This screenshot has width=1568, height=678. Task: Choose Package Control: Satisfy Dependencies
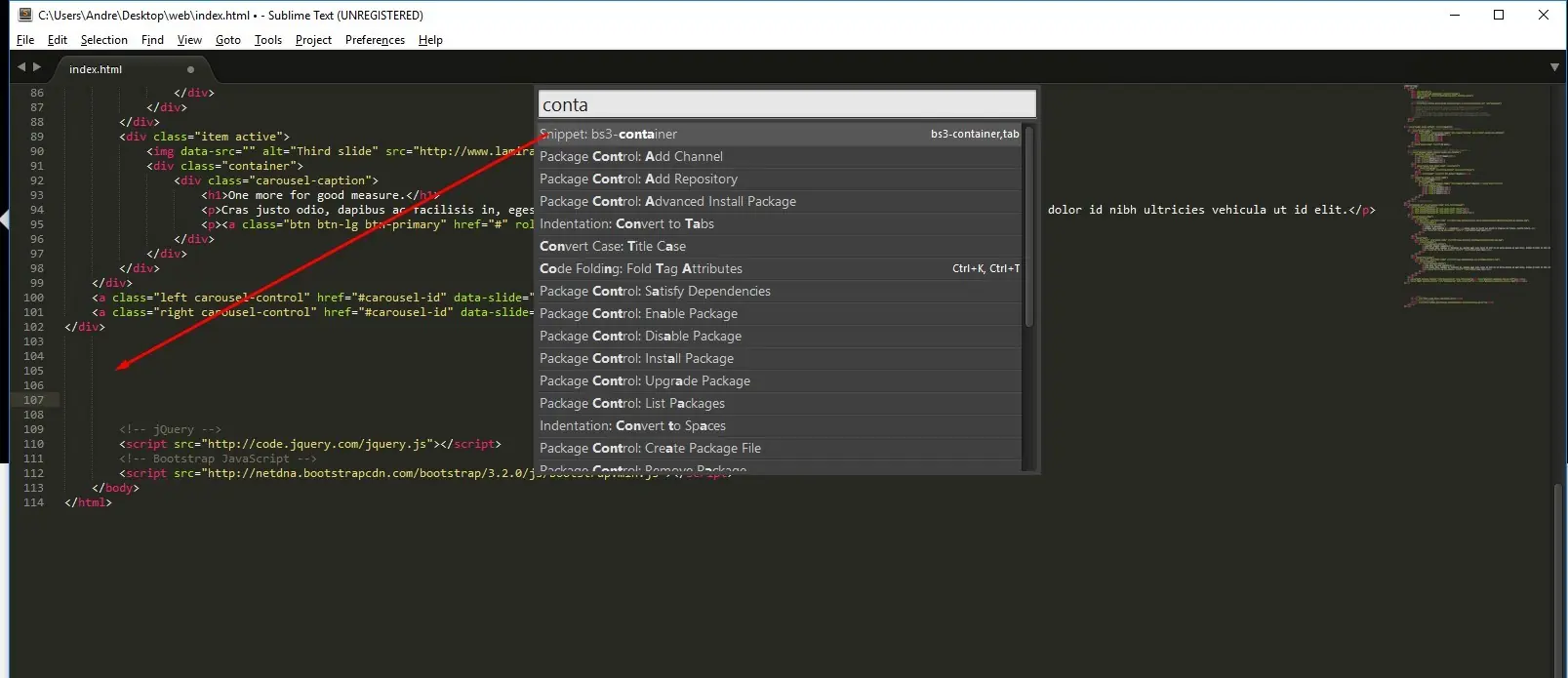pos(779,291)
